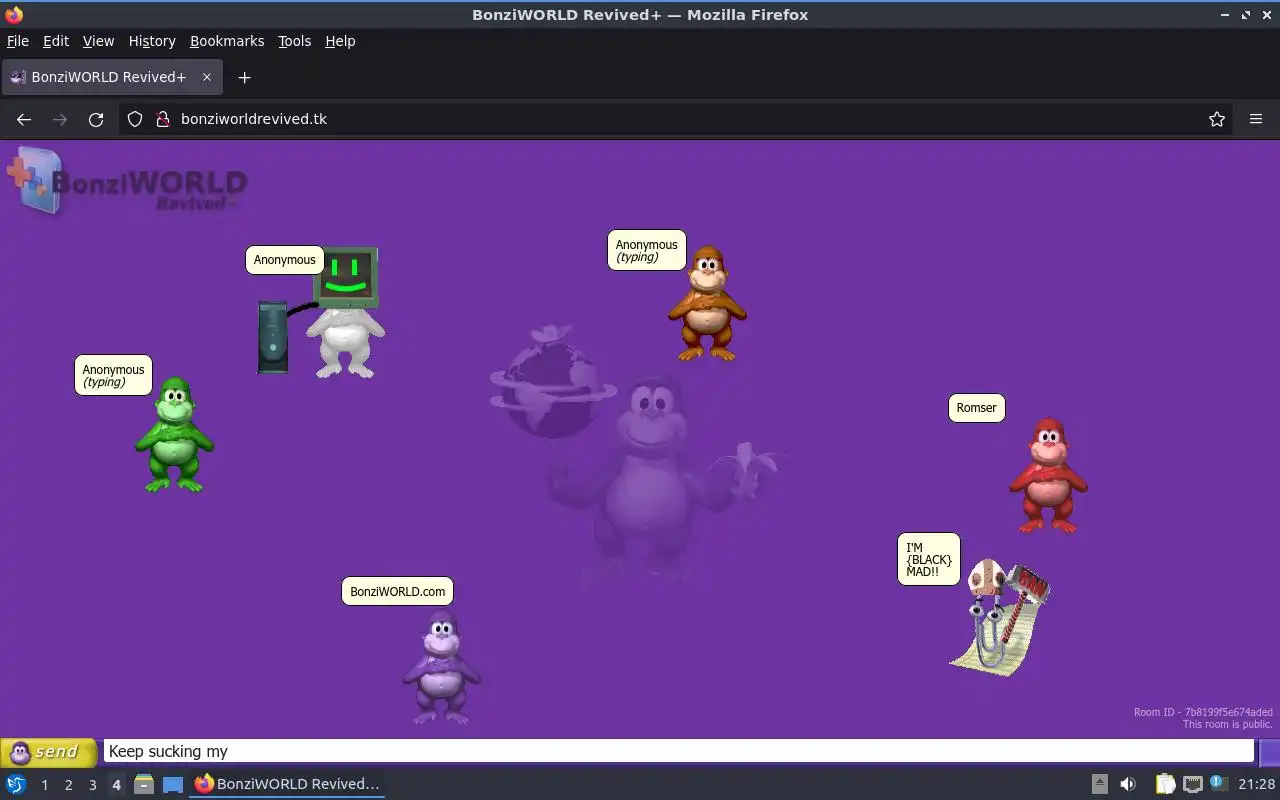Image resolution: width=1280 pixels, height=800 pixels.
Task: Click the green Bonzi gorilla avatar
Action: tap(175, 435)
